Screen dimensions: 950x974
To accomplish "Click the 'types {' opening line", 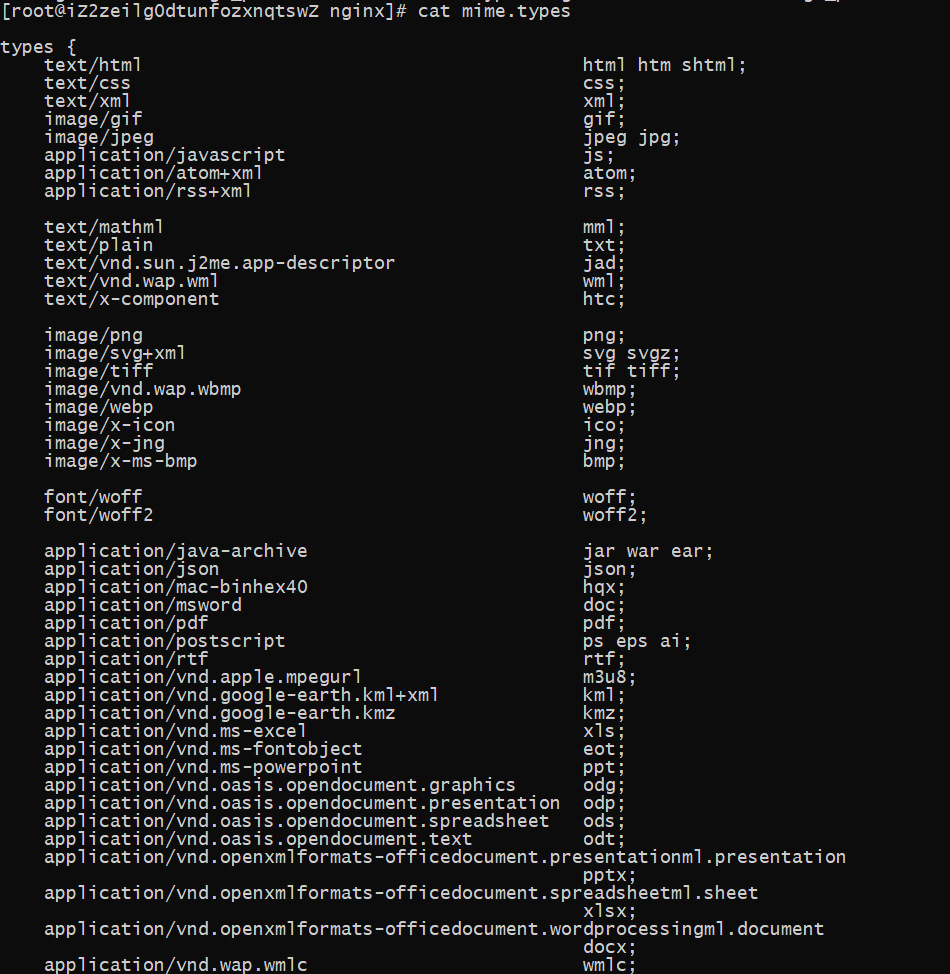I will click(x=39, y=47).
